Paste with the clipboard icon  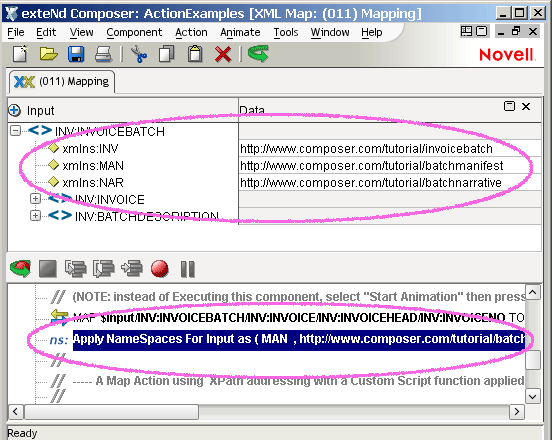point(195,54)
